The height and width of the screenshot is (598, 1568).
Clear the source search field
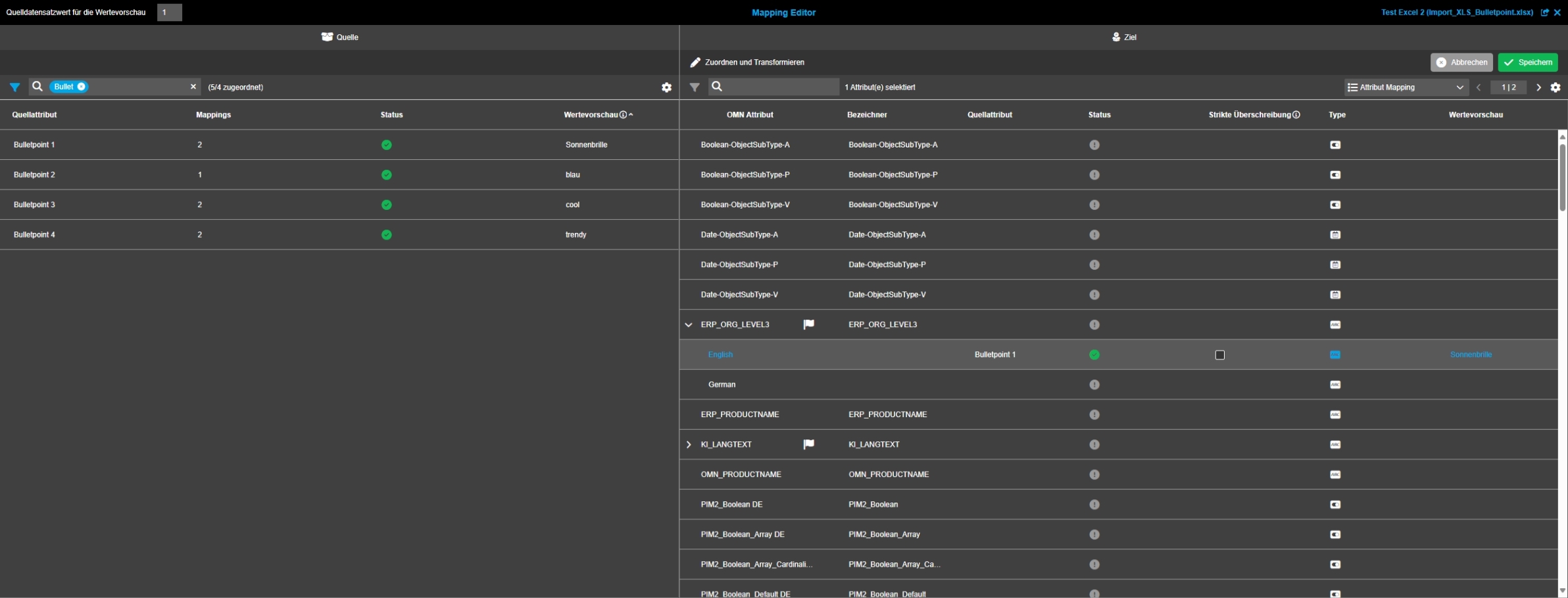point(193,87)
